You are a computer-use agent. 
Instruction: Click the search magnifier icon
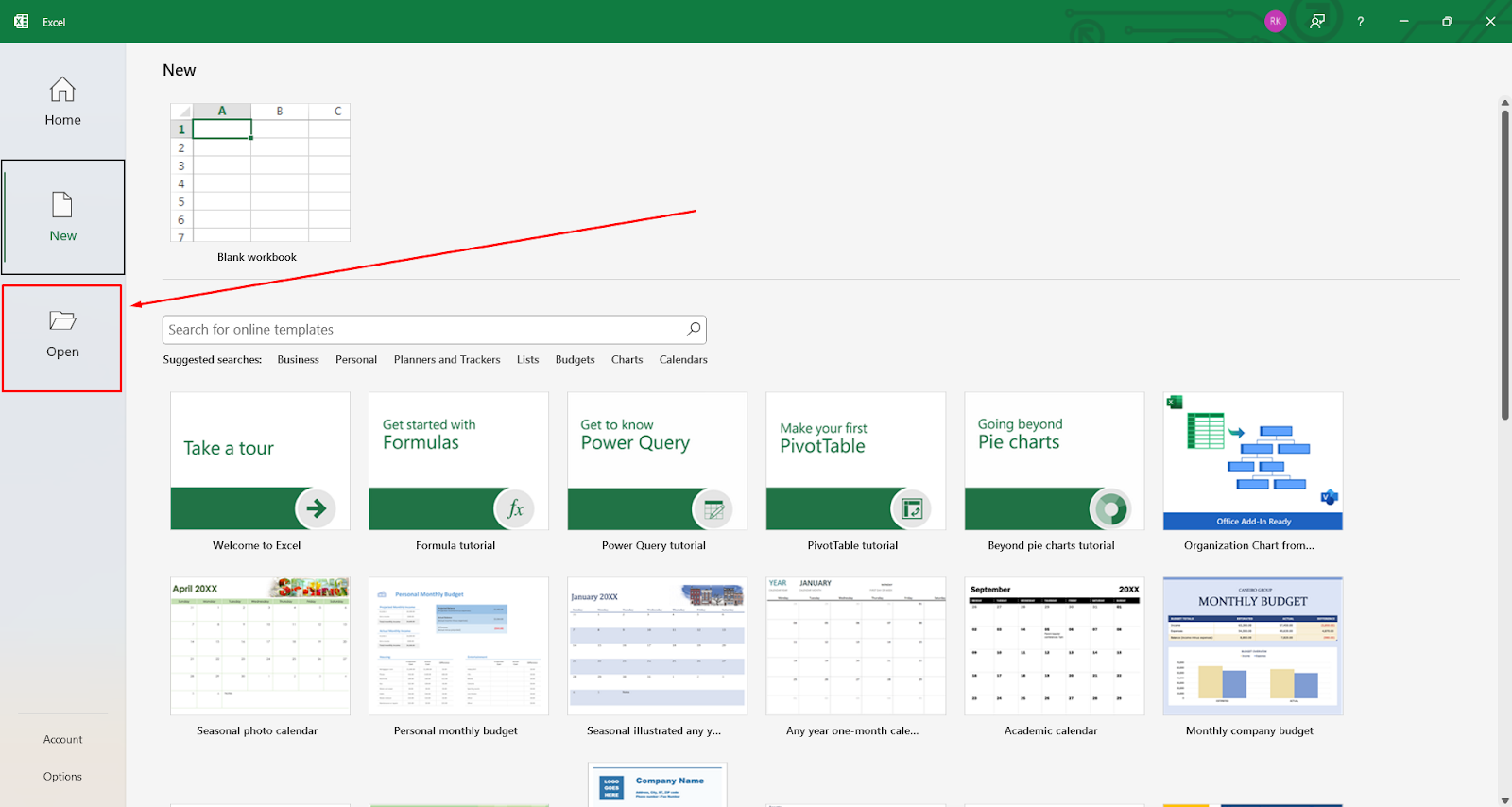[x=694, y=329]
